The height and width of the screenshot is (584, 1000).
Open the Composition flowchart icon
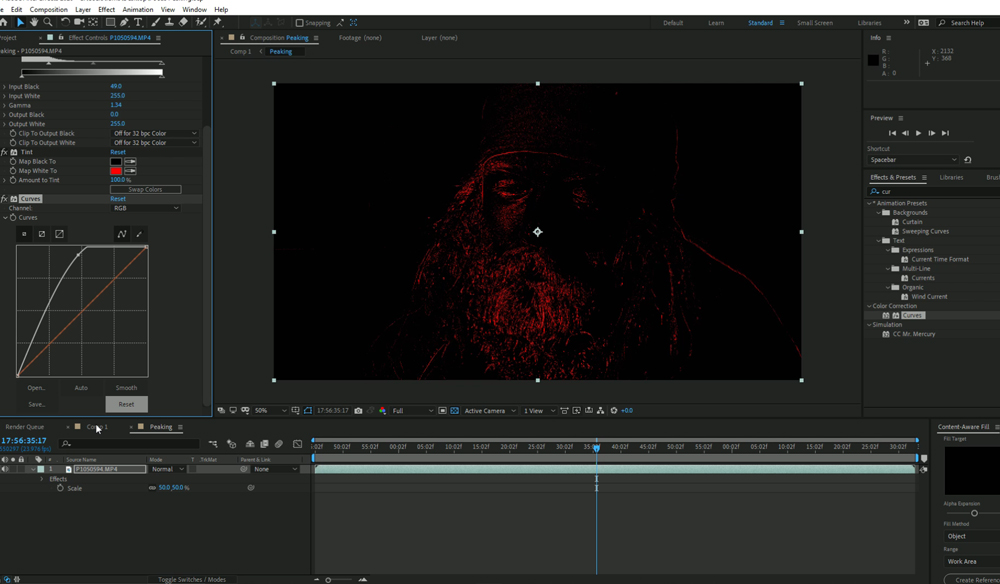(601, 411)
